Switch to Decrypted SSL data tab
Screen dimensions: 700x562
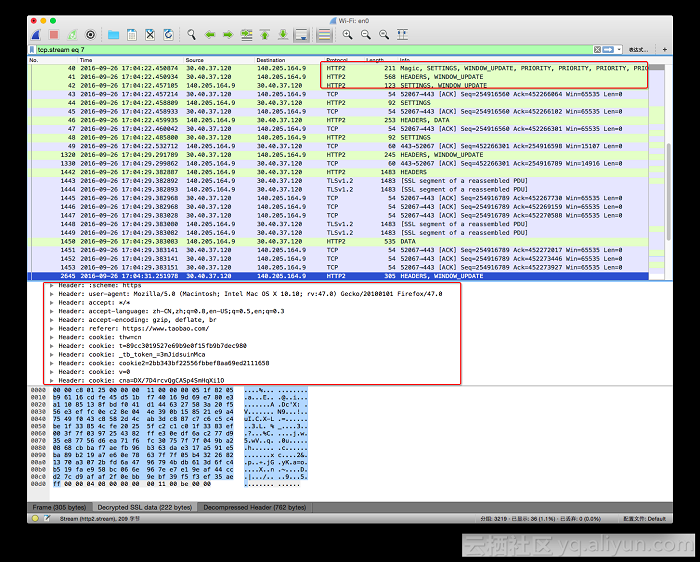point(145,507)
